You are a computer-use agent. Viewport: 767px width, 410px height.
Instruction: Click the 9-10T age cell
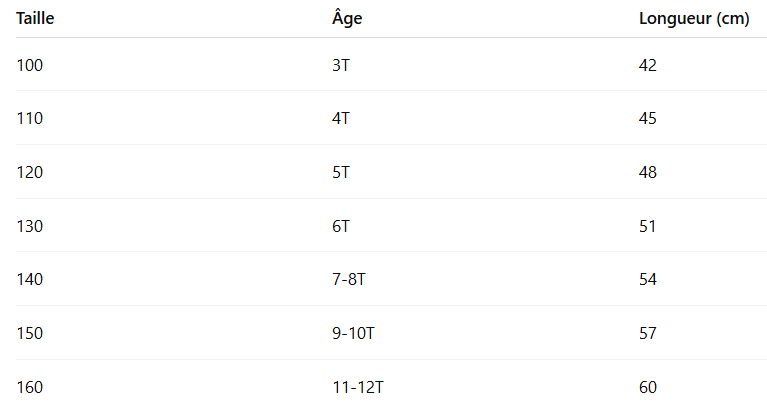point(353,333)
